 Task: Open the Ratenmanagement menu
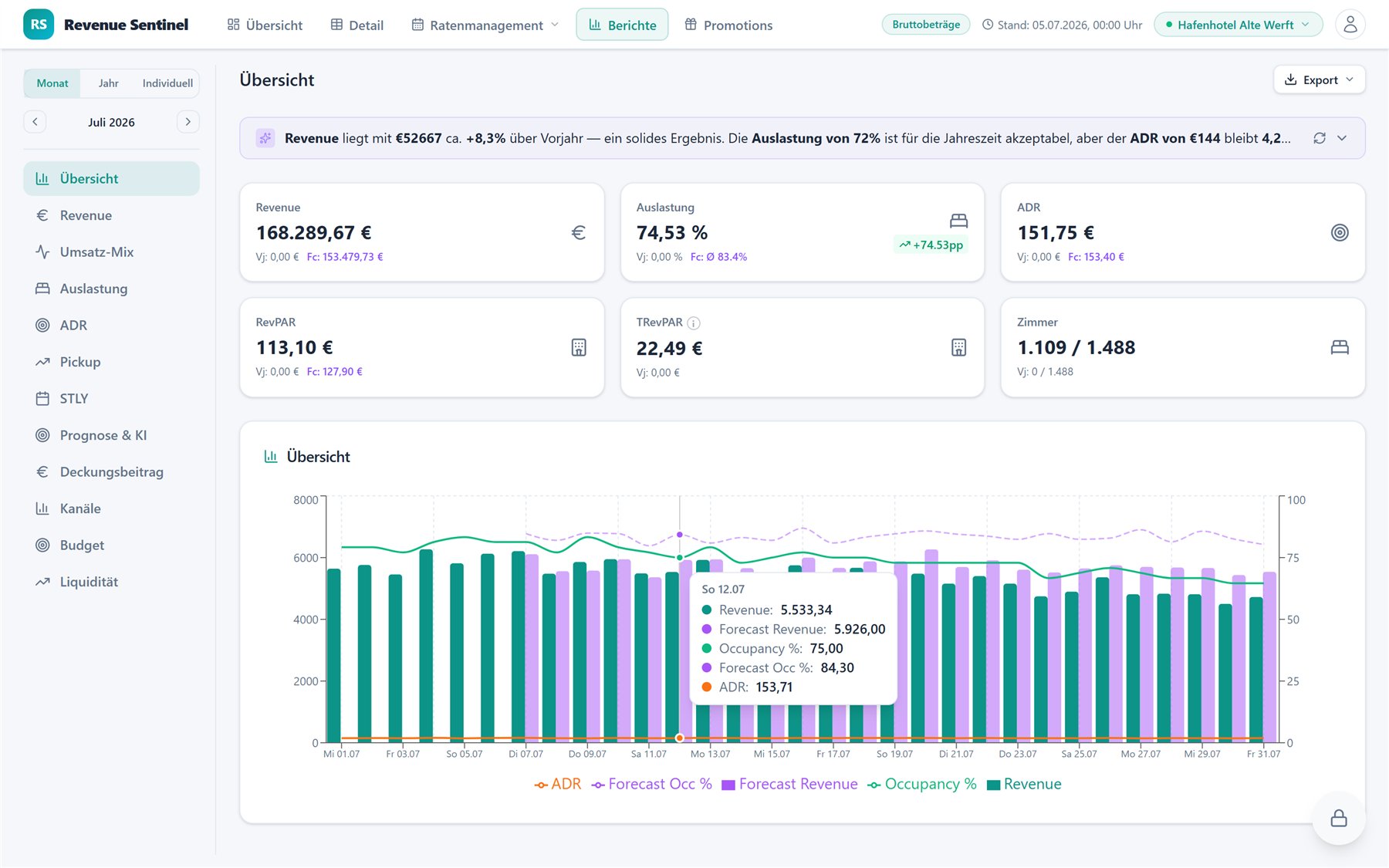[485, 25]
